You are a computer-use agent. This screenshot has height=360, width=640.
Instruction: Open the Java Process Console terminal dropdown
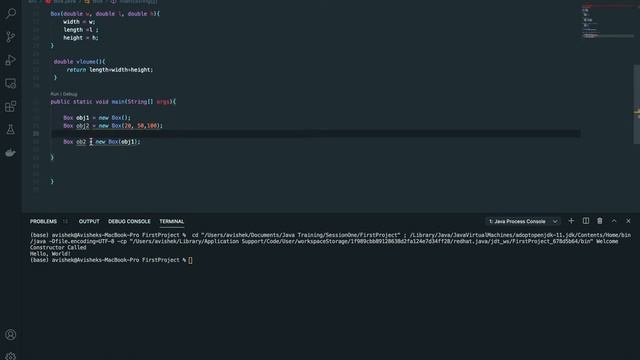[523, 221]
